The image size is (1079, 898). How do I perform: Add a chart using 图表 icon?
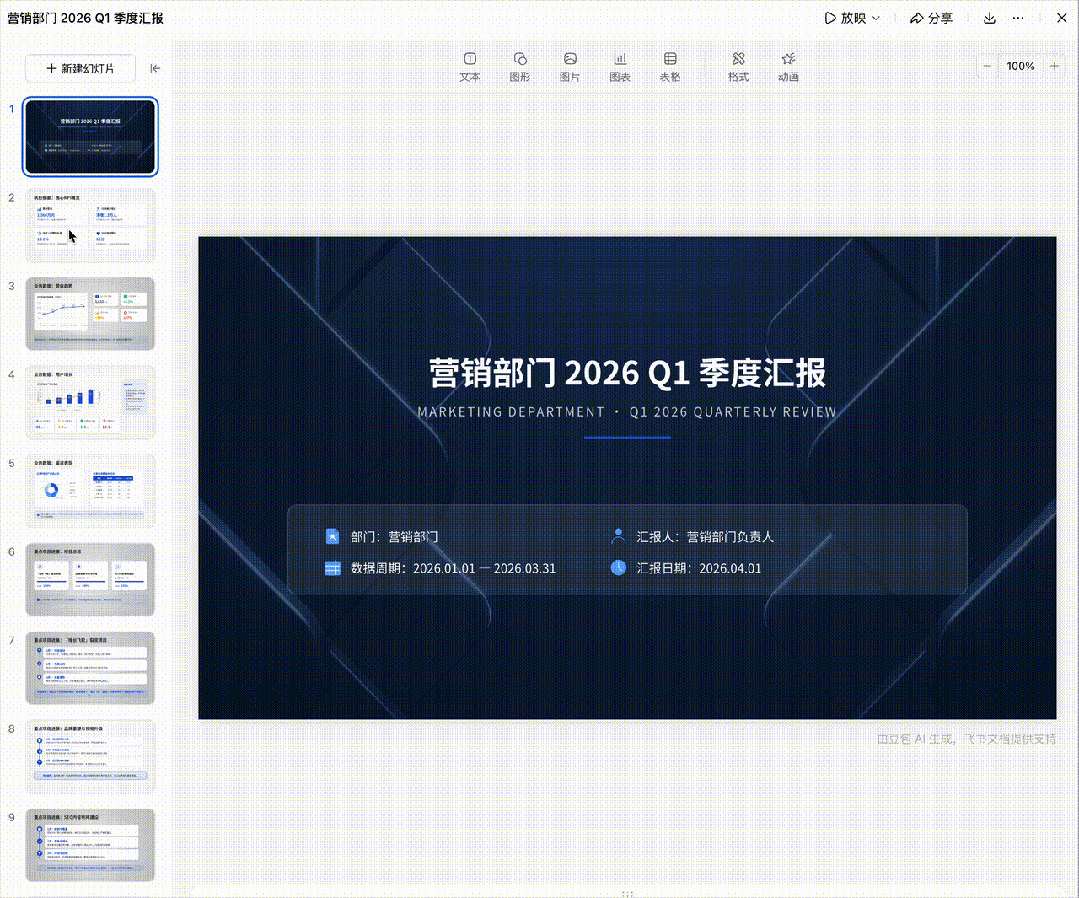[x=620, y=66]
